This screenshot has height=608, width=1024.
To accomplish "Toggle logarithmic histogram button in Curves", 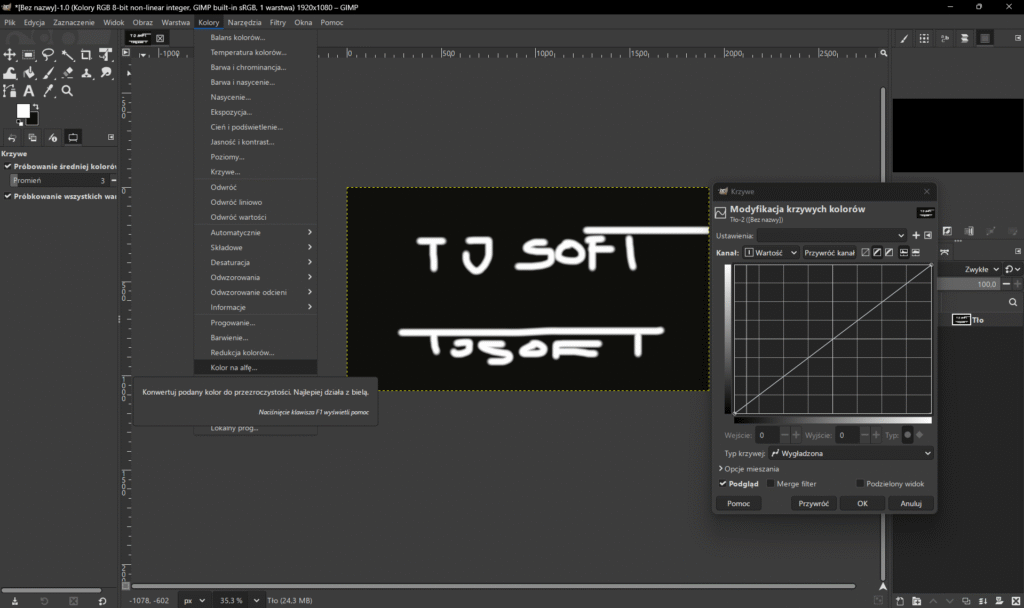I will [916, 253].
